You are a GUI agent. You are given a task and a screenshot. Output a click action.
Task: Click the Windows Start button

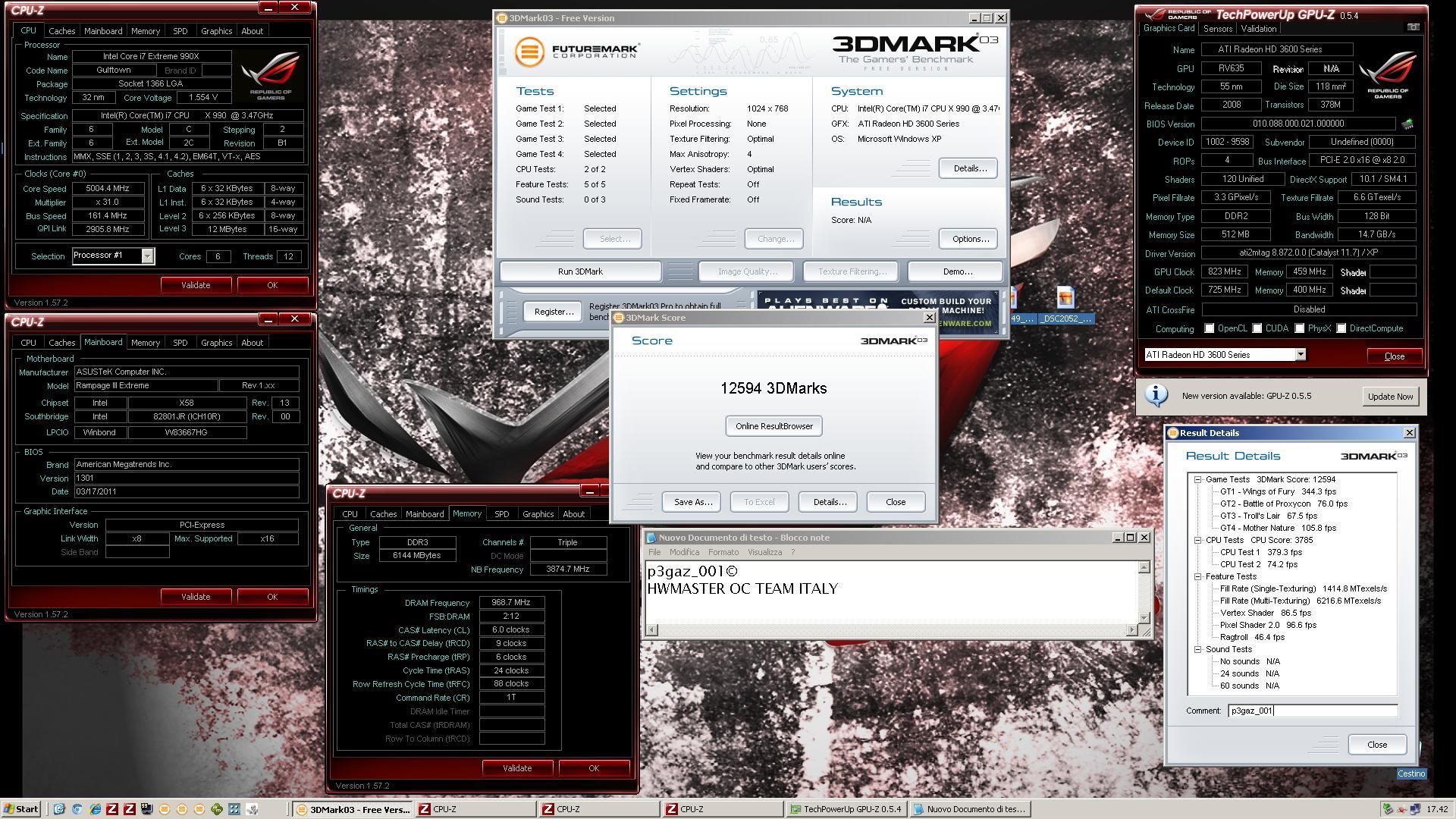pyautogui.click(x=21, y=809)
